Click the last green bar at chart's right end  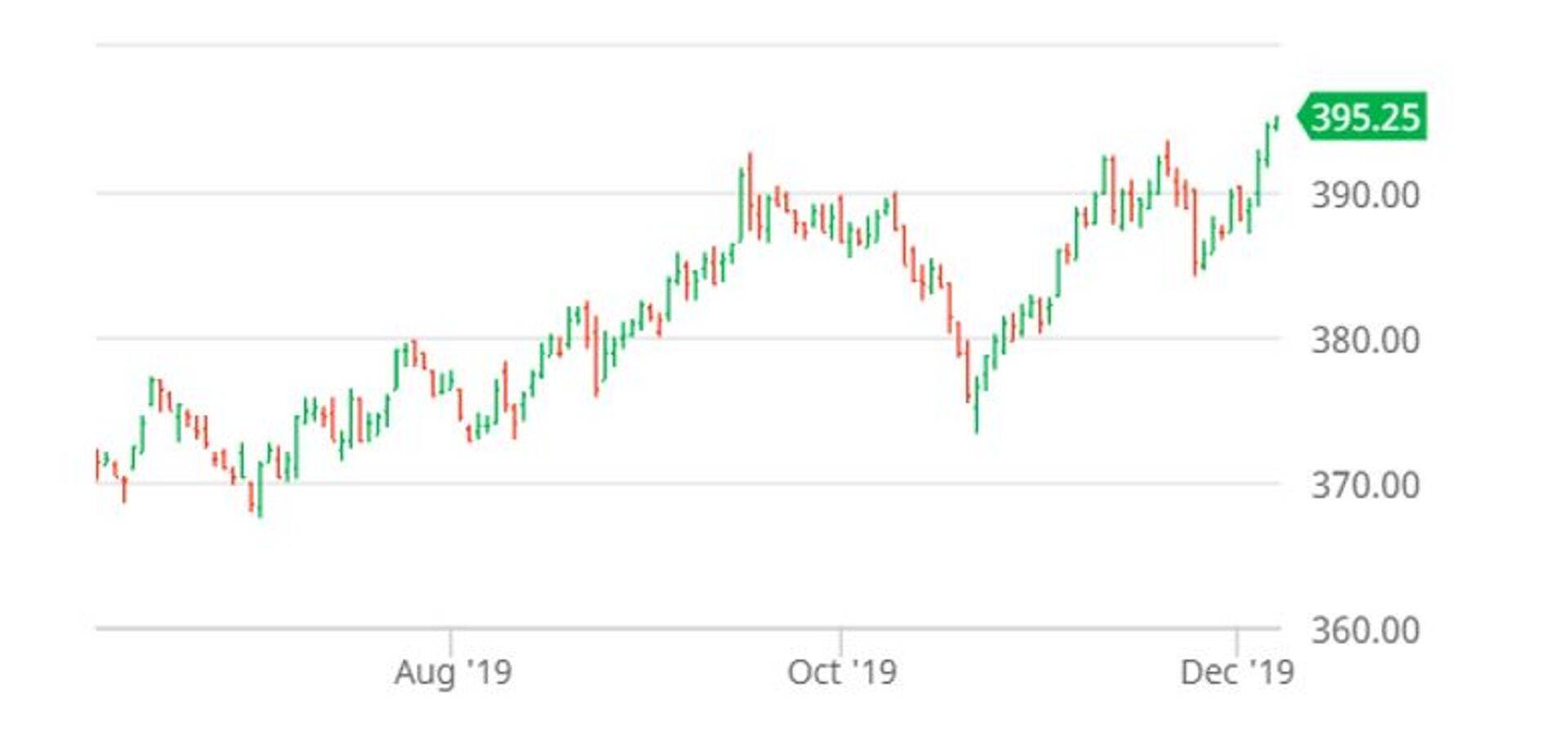[x=1276, y=122]
